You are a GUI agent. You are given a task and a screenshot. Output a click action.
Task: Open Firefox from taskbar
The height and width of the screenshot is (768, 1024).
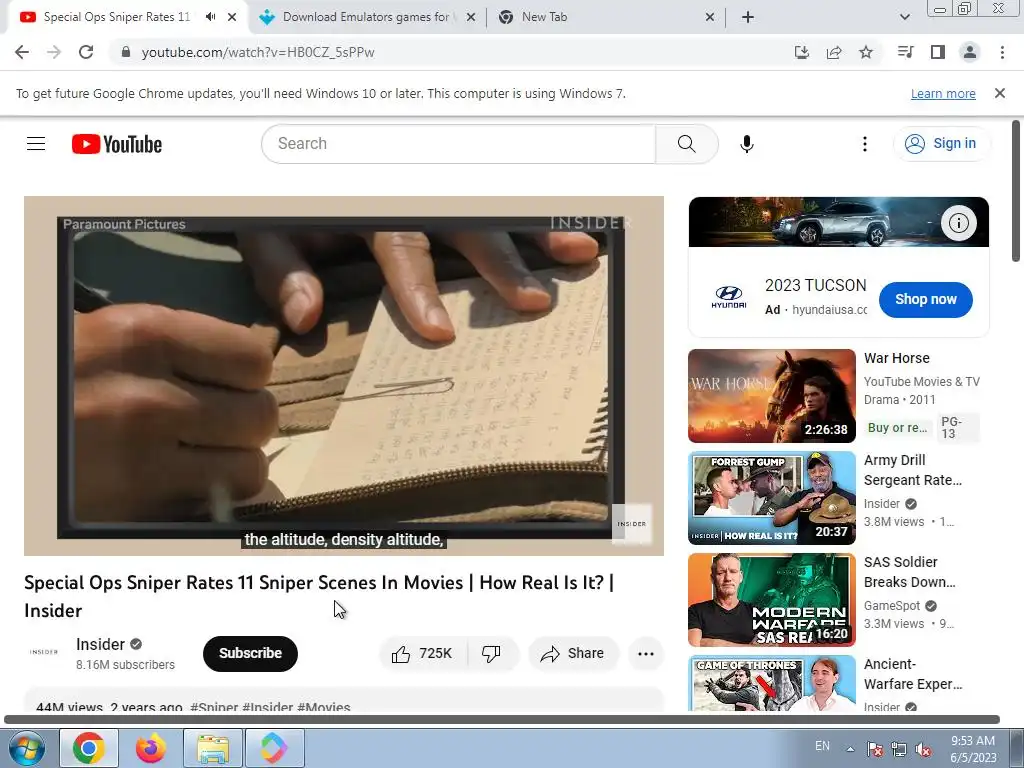click(151, 748)
